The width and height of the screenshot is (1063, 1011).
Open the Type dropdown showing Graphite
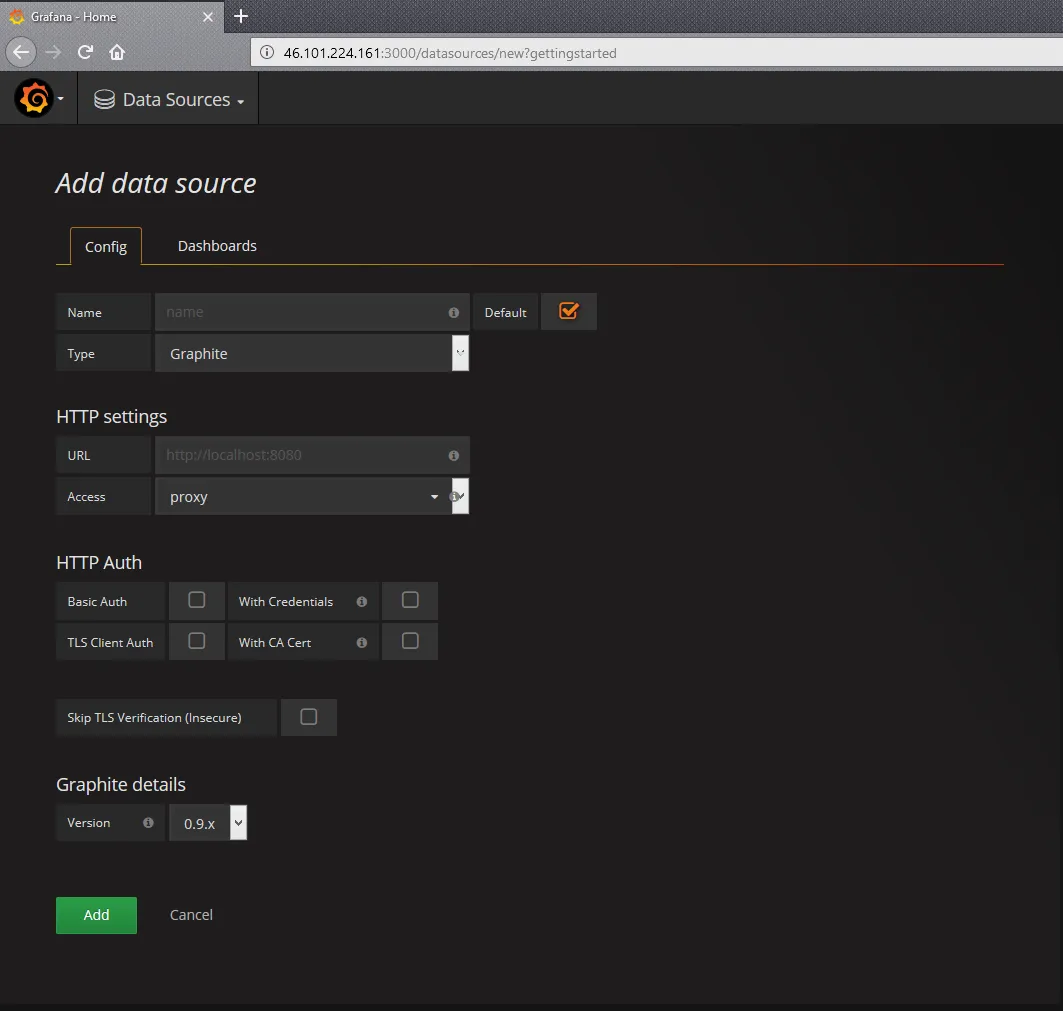pos(312,353)
